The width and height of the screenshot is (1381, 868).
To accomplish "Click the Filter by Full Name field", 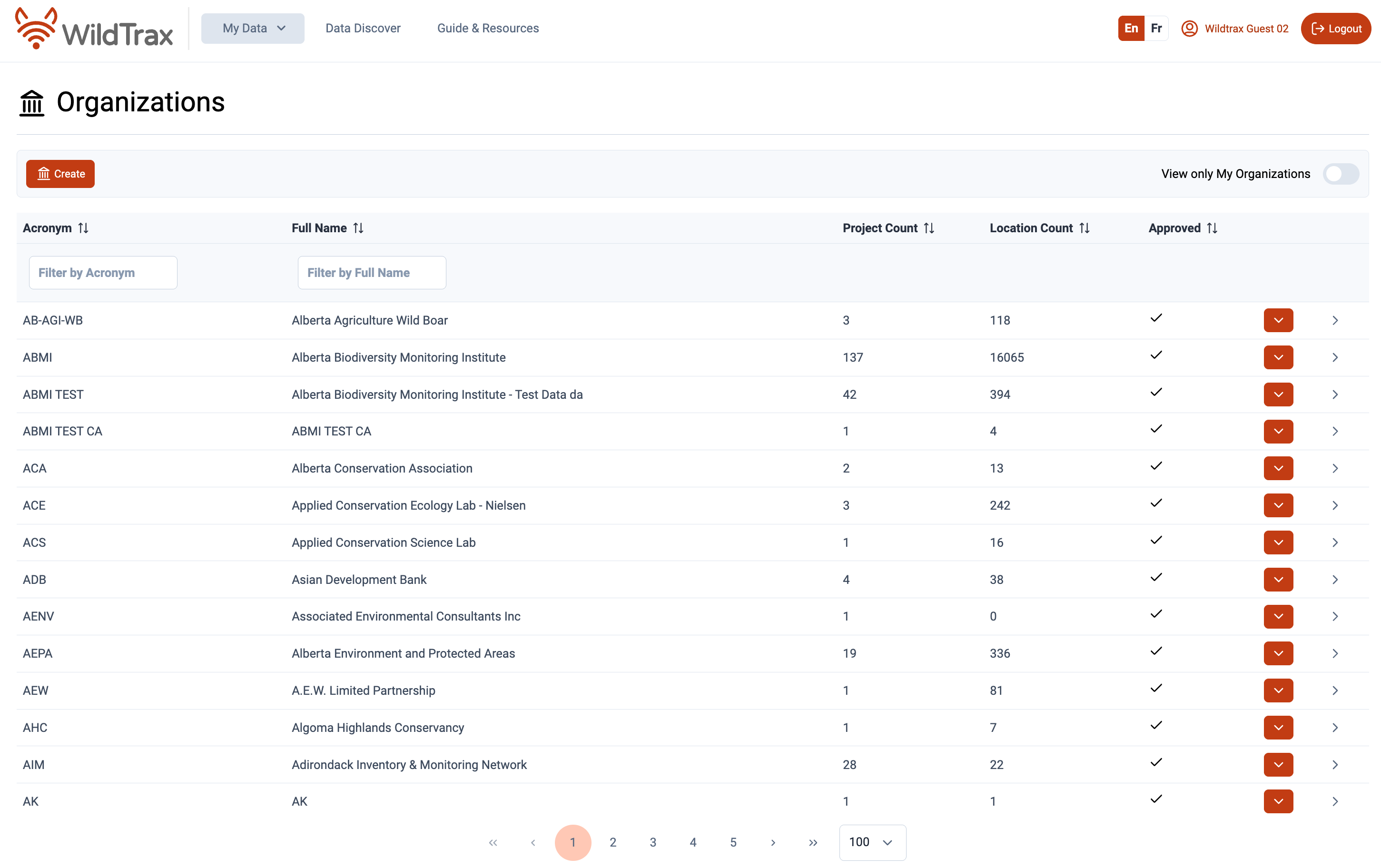I will [x=372, y=273].
